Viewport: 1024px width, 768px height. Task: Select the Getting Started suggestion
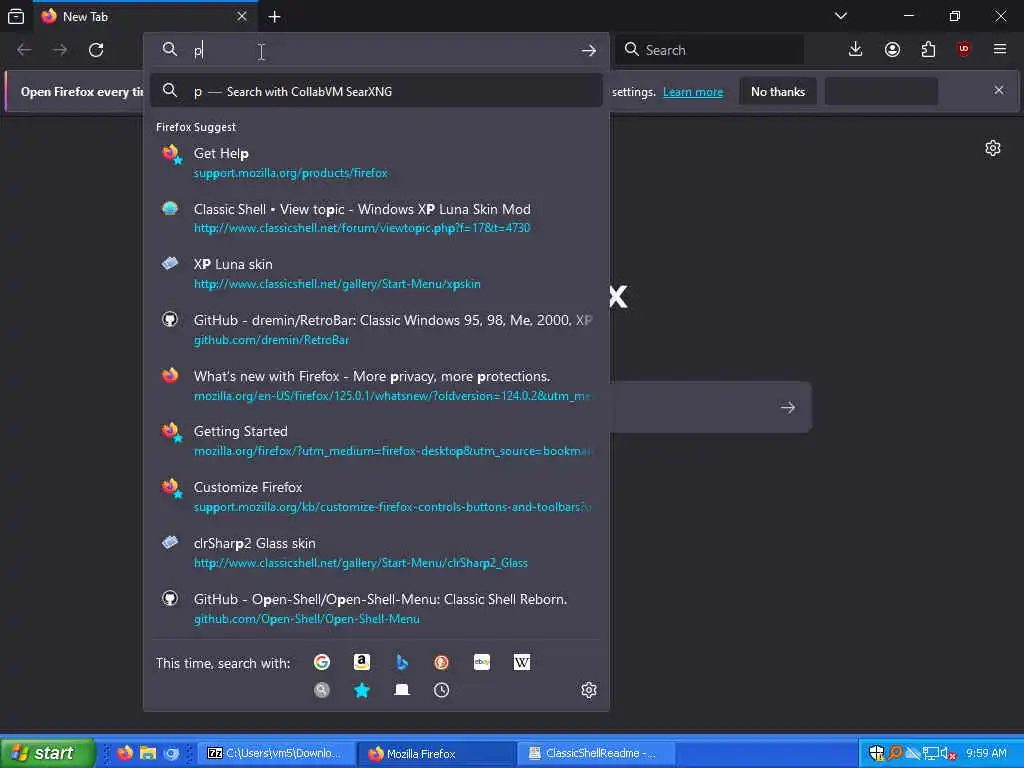pos(376,441)
